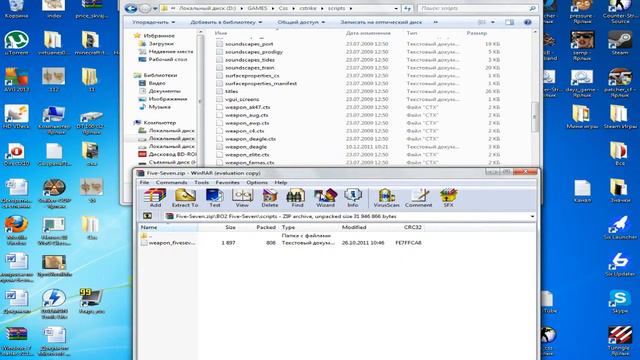Viewport: 640px width, 360px height.
Task: Select Загрузки in Explorer favorites
Action: 157,44
